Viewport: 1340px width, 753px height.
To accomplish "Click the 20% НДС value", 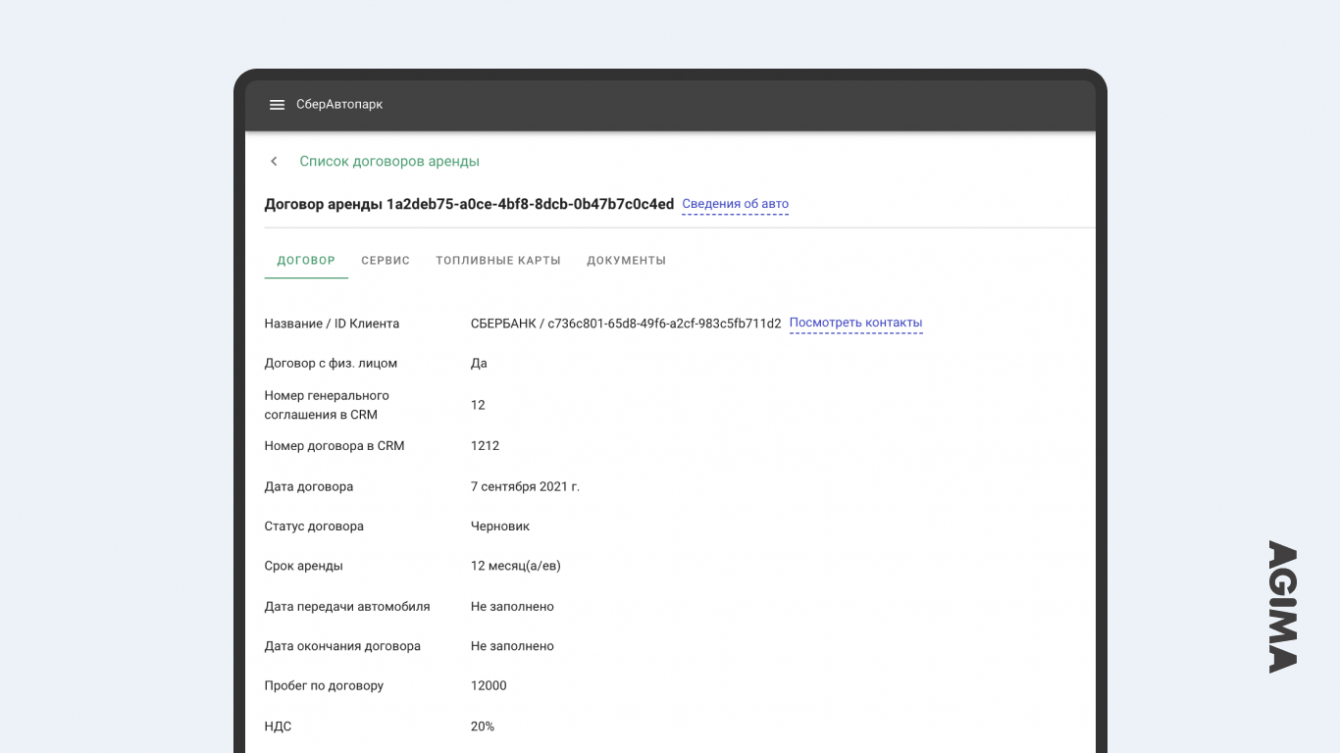I will [482, 727].
